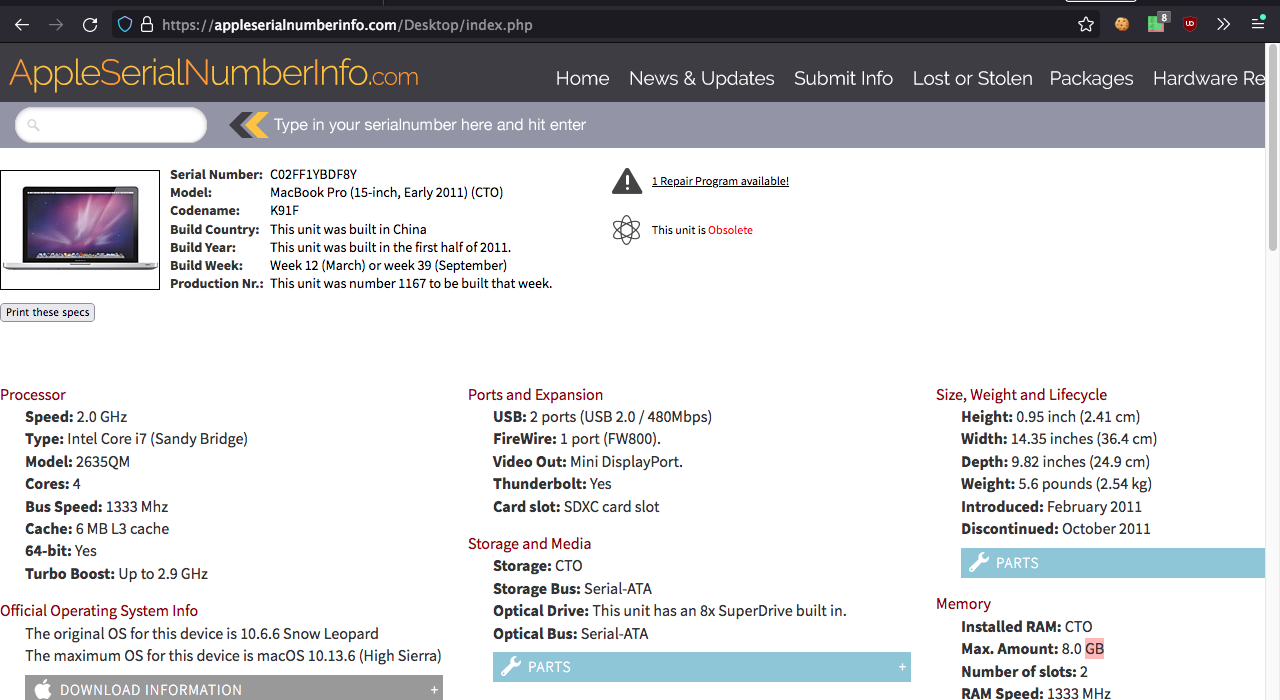Click the atom obsolete status icon
Viewport: 1280px width, 700px height.
pos(626,230)
